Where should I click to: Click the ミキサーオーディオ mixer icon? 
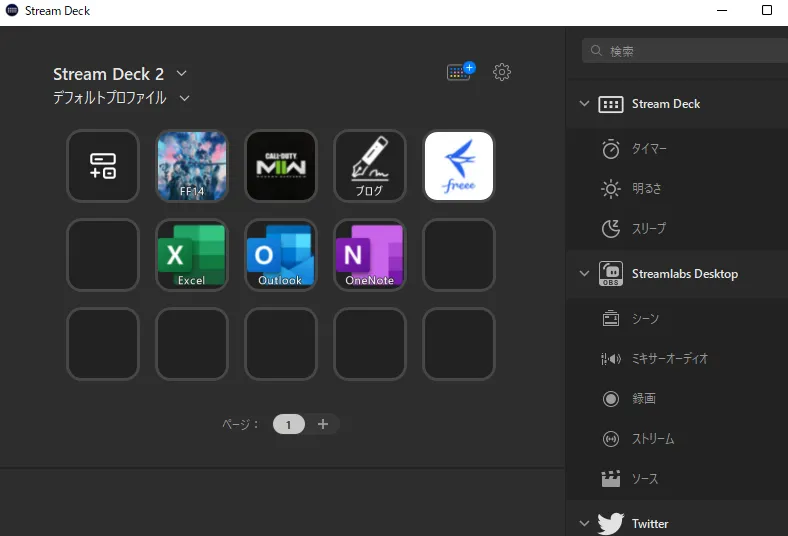coord(611,359)
